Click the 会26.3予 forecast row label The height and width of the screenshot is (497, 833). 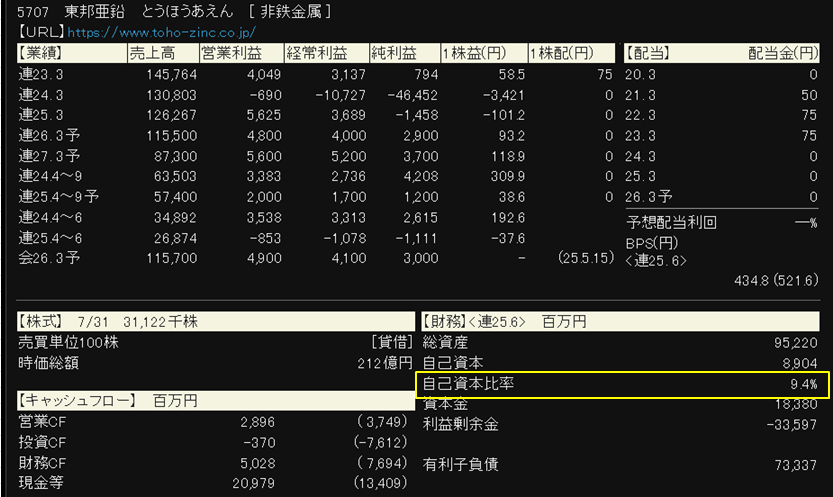[x=45, y=258]
